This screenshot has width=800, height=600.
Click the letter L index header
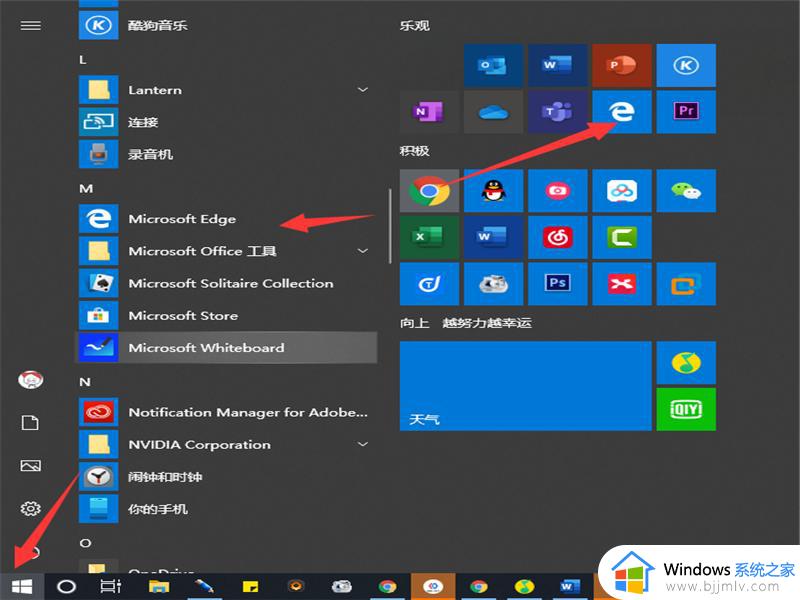pyautogui.click(x=83, y=60)
